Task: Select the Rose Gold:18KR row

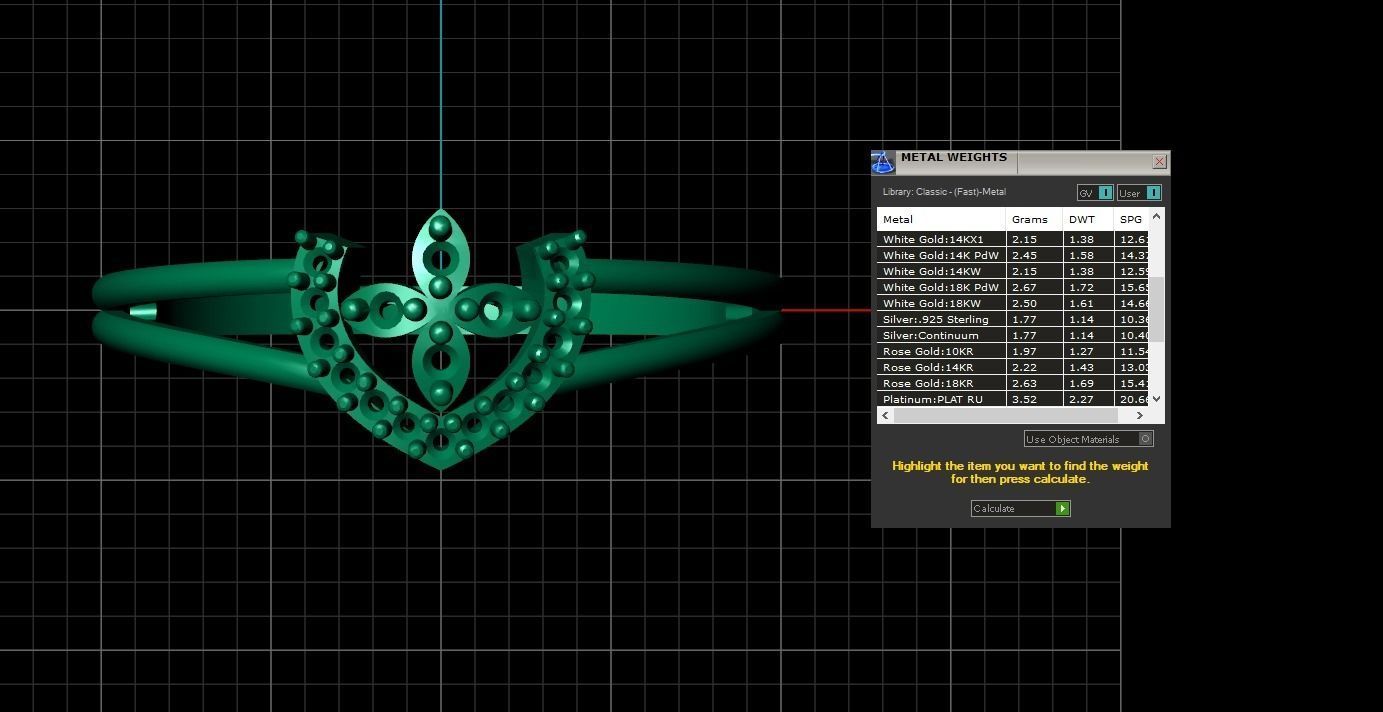Action: [1013, 383]
